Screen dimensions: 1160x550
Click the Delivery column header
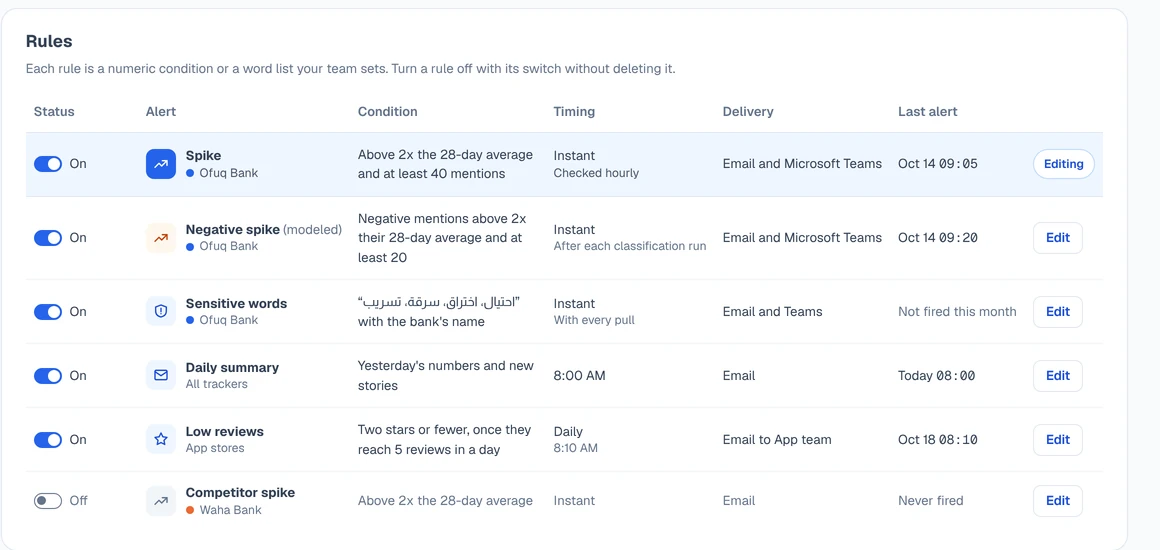point(748,112)
